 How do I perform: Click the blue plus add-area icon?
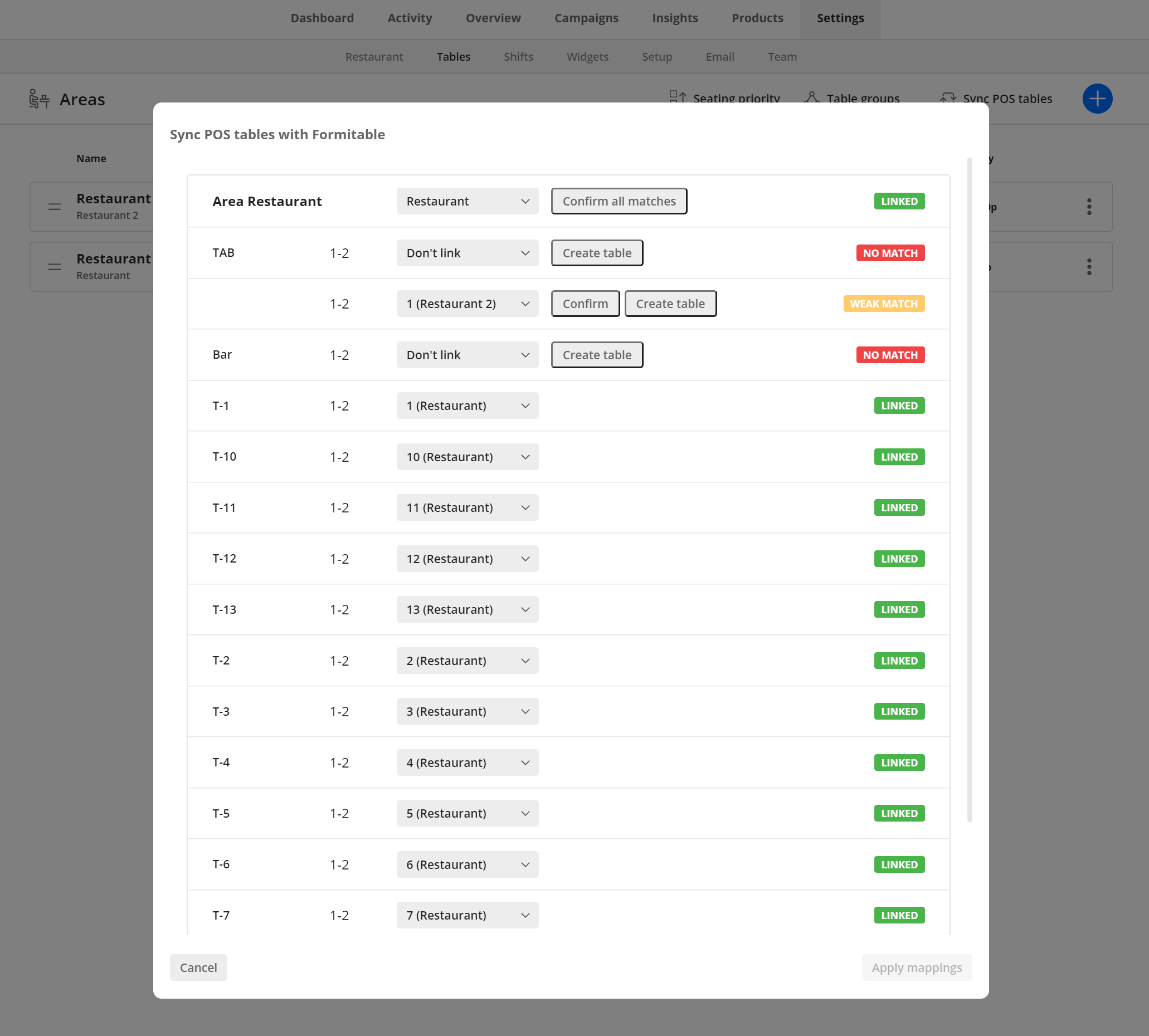coord(1097,99)
